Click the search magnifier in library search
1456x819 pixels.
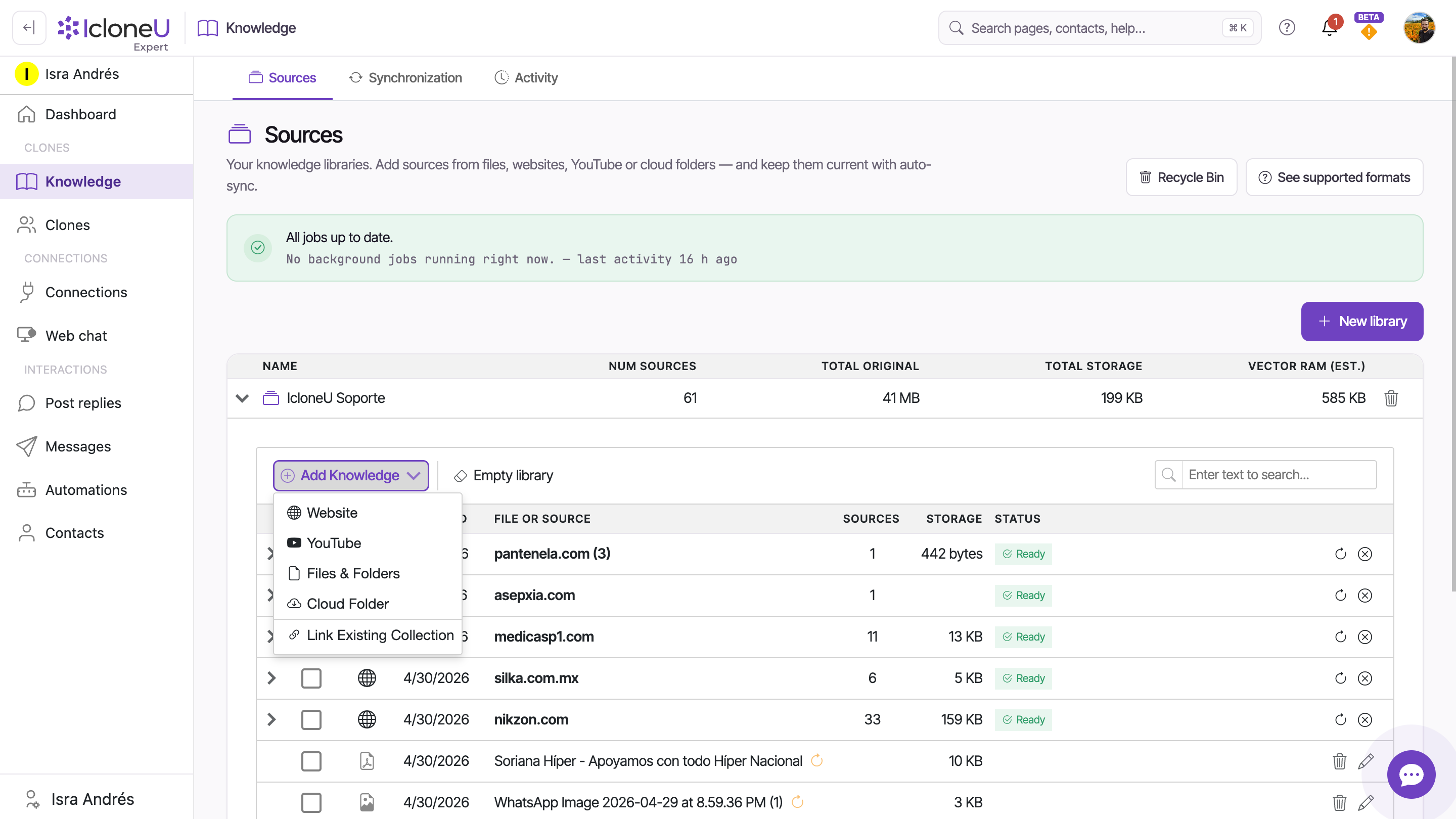click(1168, 475)
